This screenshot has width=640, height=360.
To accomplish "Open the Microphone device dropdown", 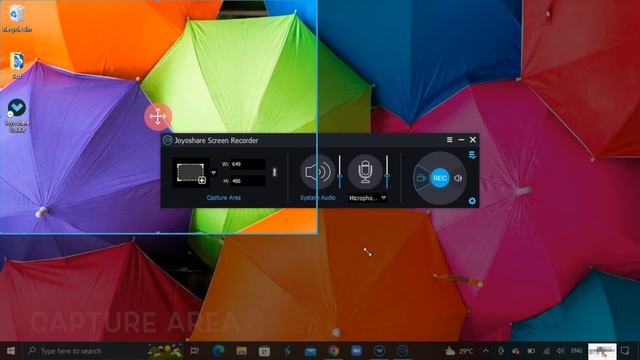I will [x=367, y=198].
